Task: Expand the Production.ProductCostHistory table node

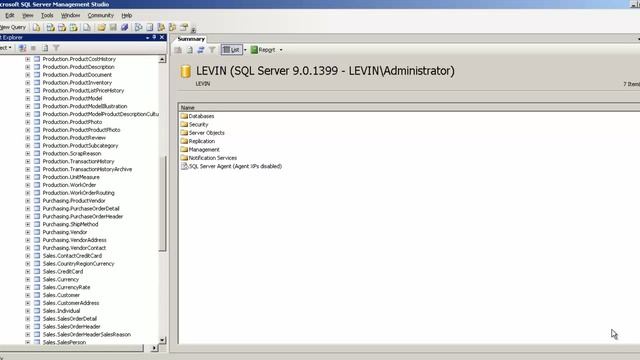Action: coord(27,59)
